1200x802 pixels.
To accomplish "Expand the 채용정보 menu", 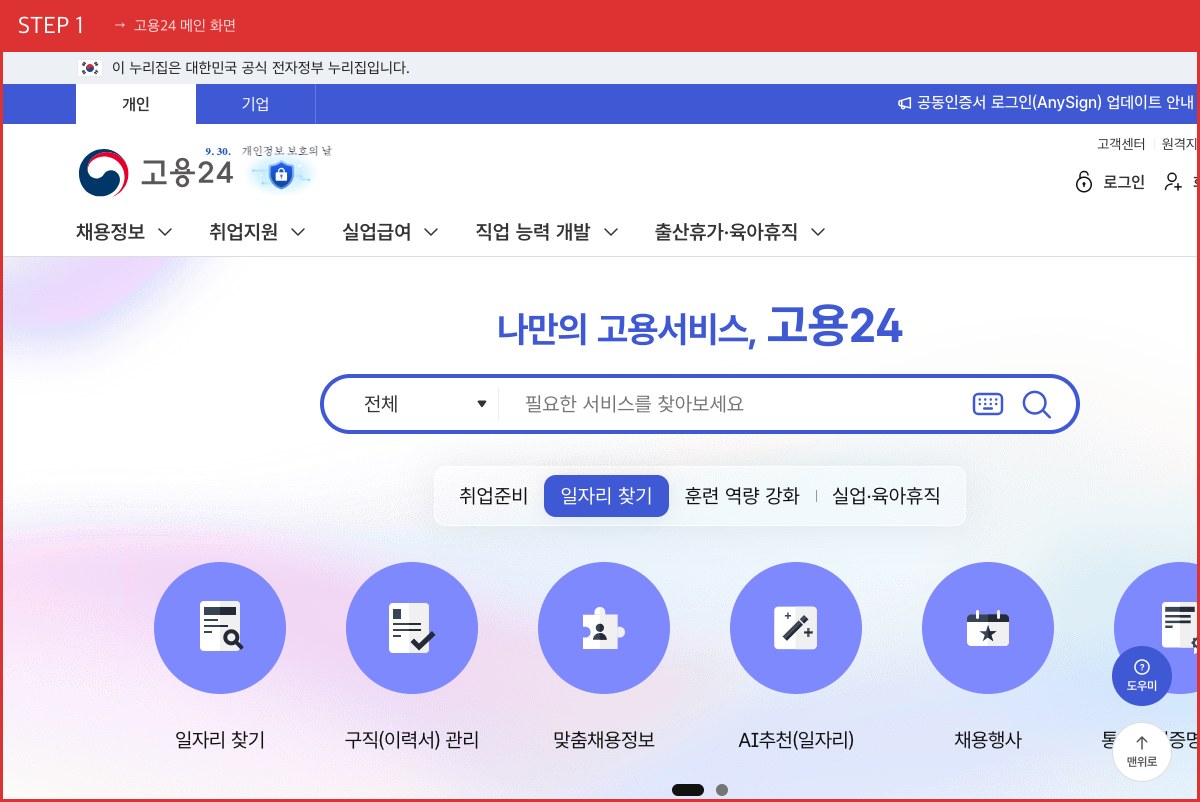I will (124, 232).
